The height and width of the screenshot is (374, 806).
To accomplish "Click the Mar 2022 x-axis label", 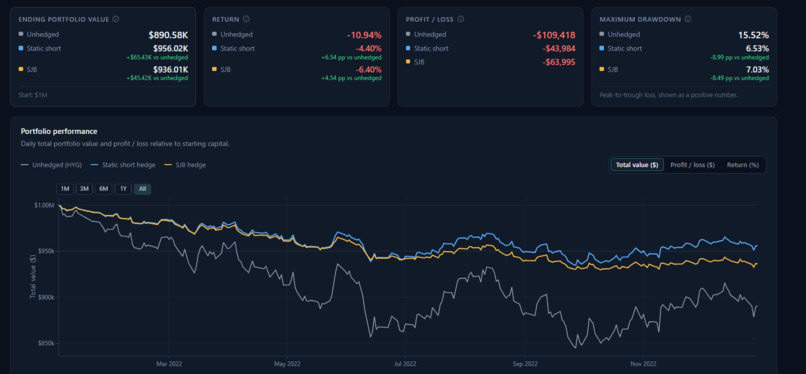I will (x=169, y=364).
